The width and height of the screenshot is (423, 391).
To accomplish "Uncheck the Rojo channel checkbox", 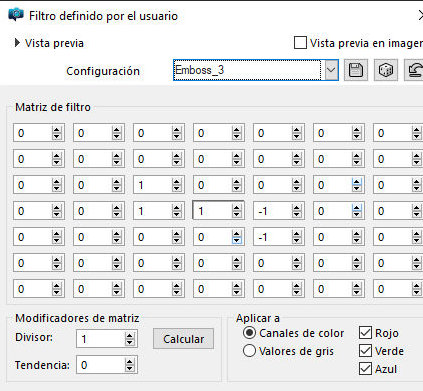I will 365,333.
